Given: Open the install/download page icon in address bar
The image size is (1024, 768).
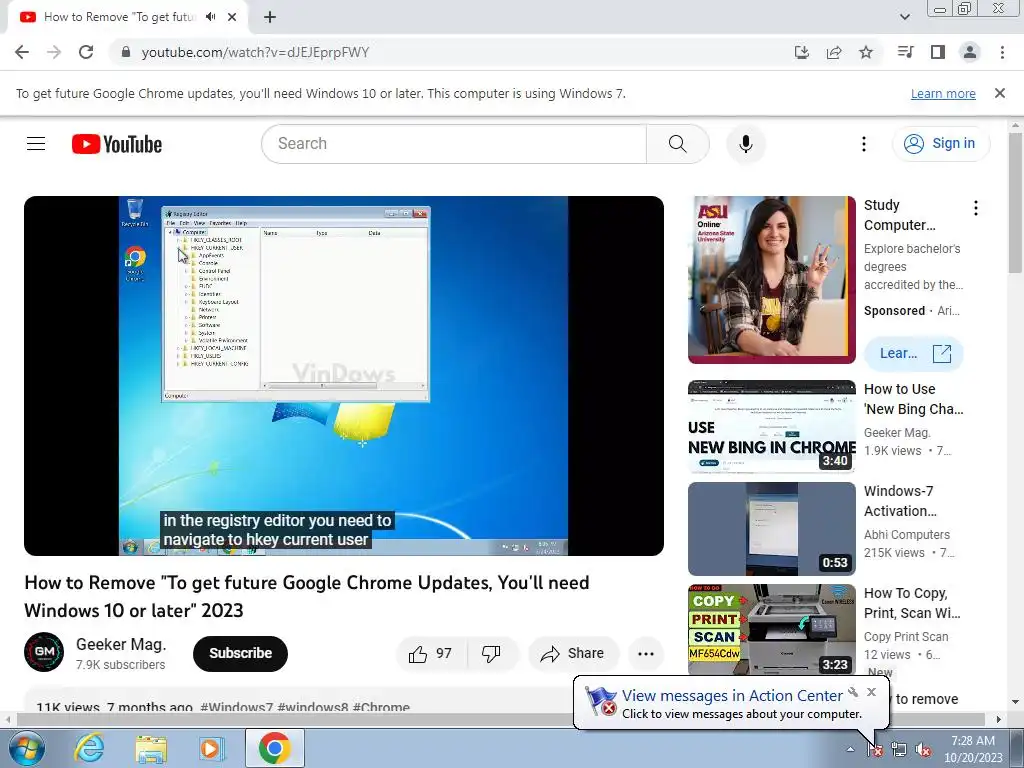Looking at the screenshot, I should click(x=801, y=52).
